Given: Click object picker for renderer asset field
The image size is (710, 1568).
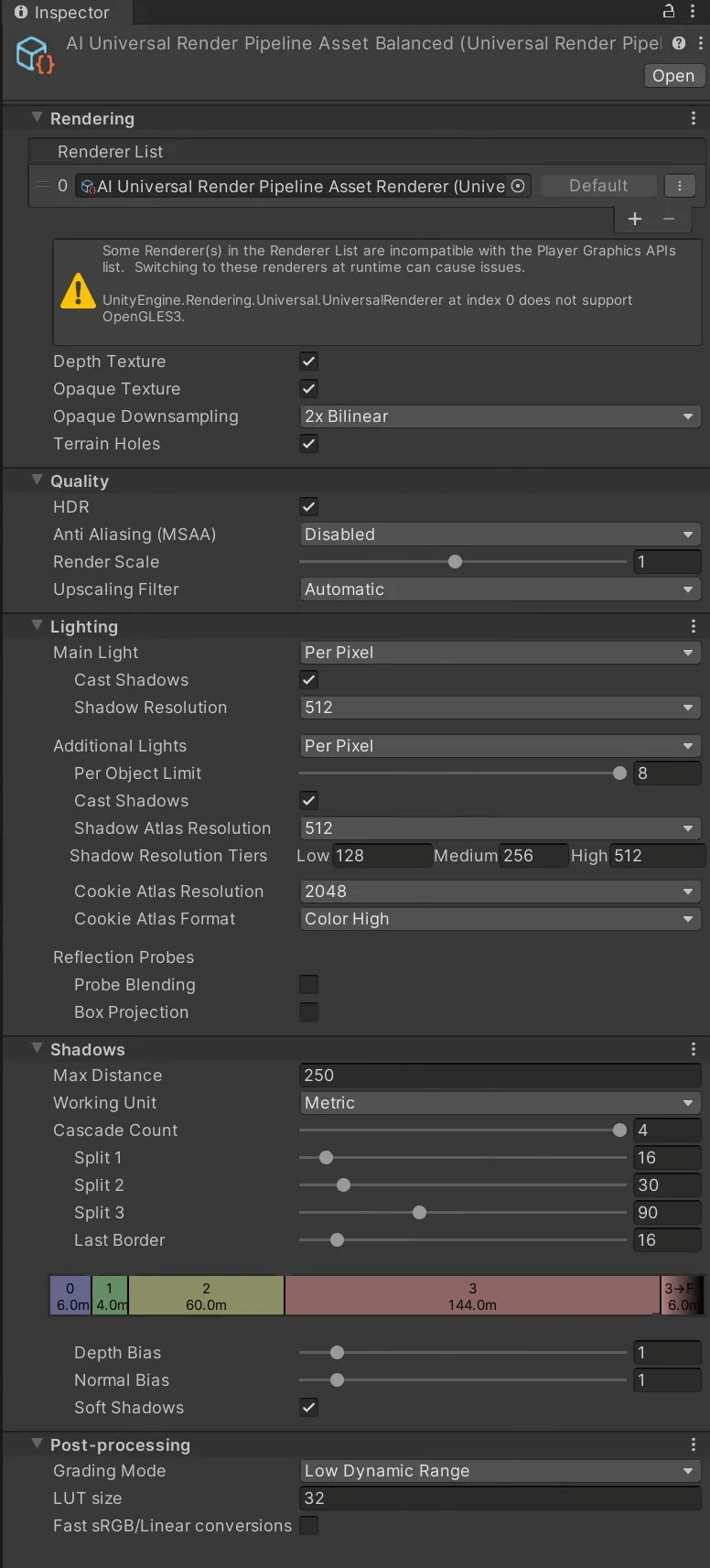Looking at the screenshot, I should (518, 186).
